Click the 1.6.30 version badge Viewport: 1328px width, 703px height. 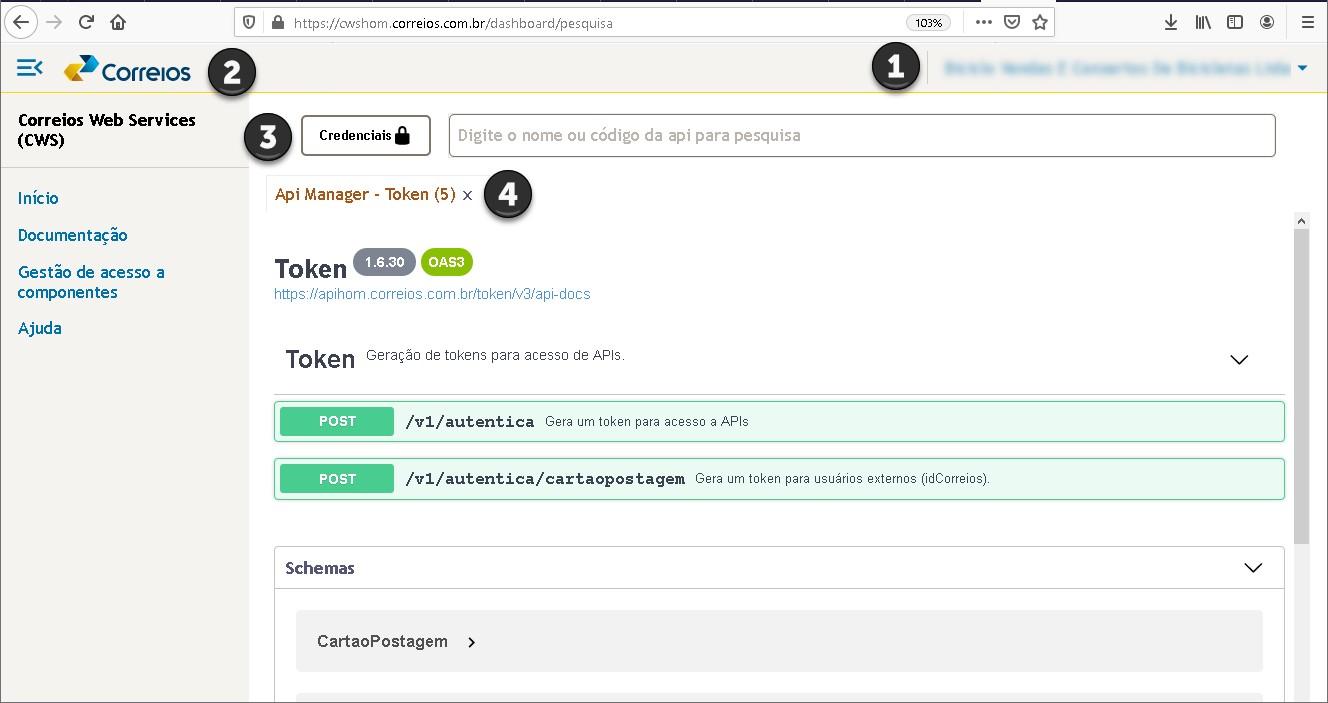click(x=384, y=262)
